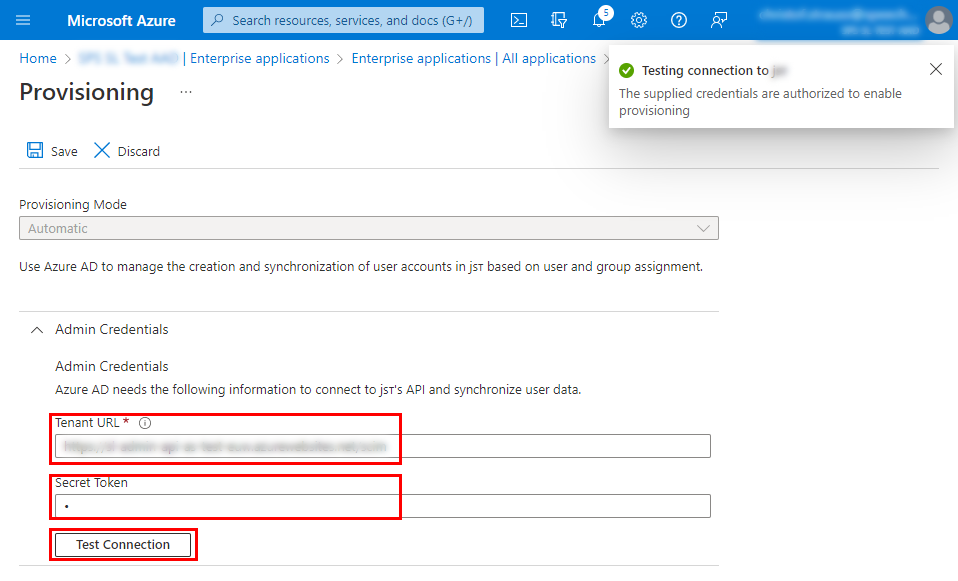Image resolution: width=958 pixels, height=581 pixels.
Task: Click the notification message about supplied credentials
Action: coord(760,102)
